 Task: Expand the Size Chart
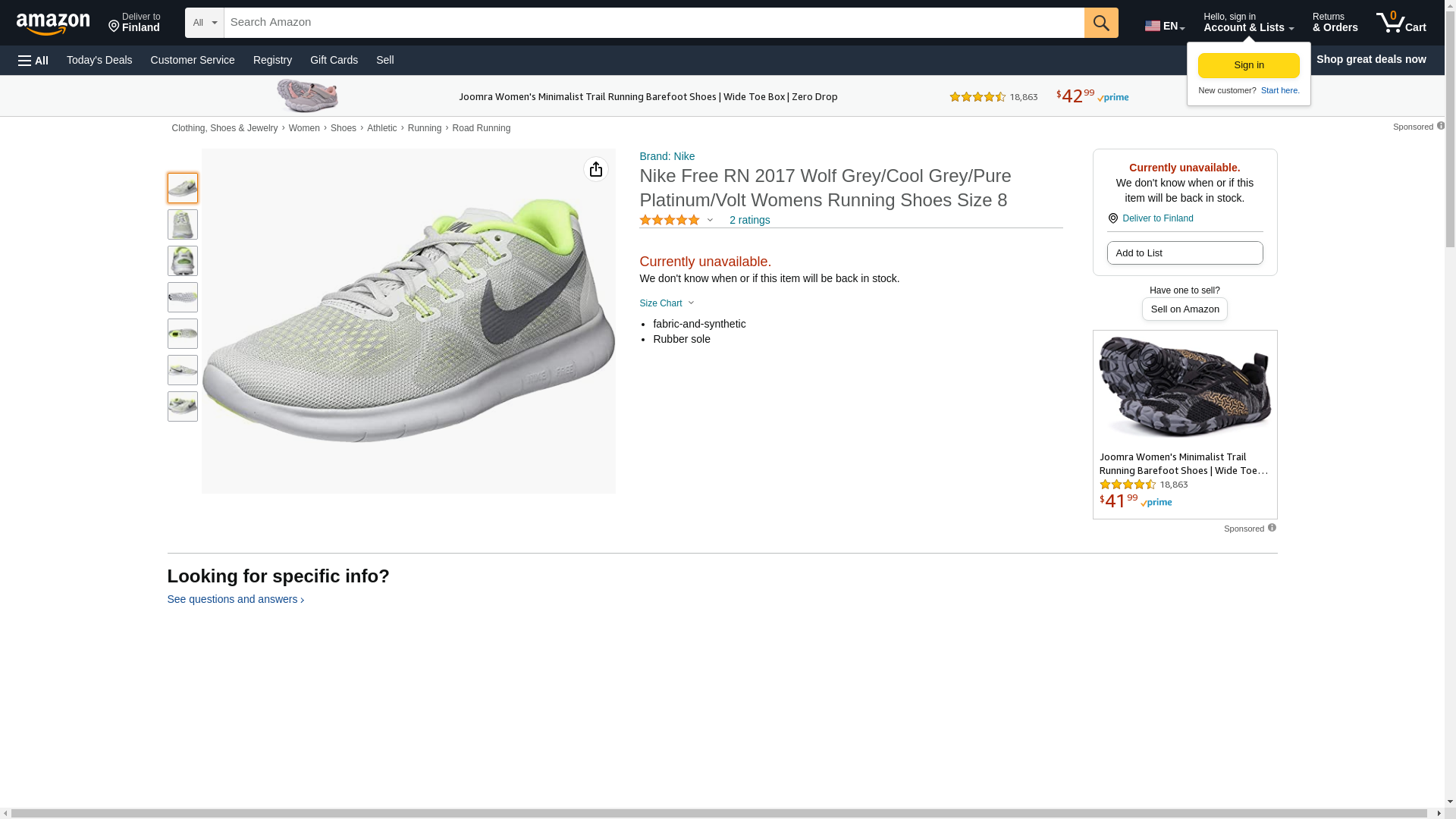pos(667,303)
